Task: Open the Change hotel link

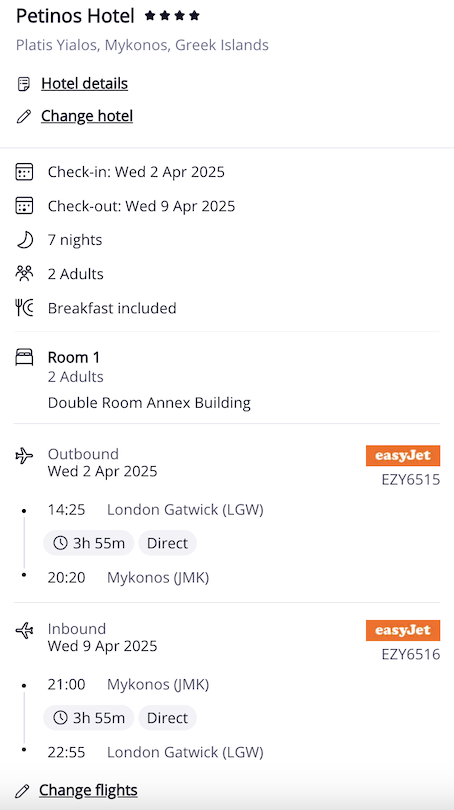Action: (87, 116)
